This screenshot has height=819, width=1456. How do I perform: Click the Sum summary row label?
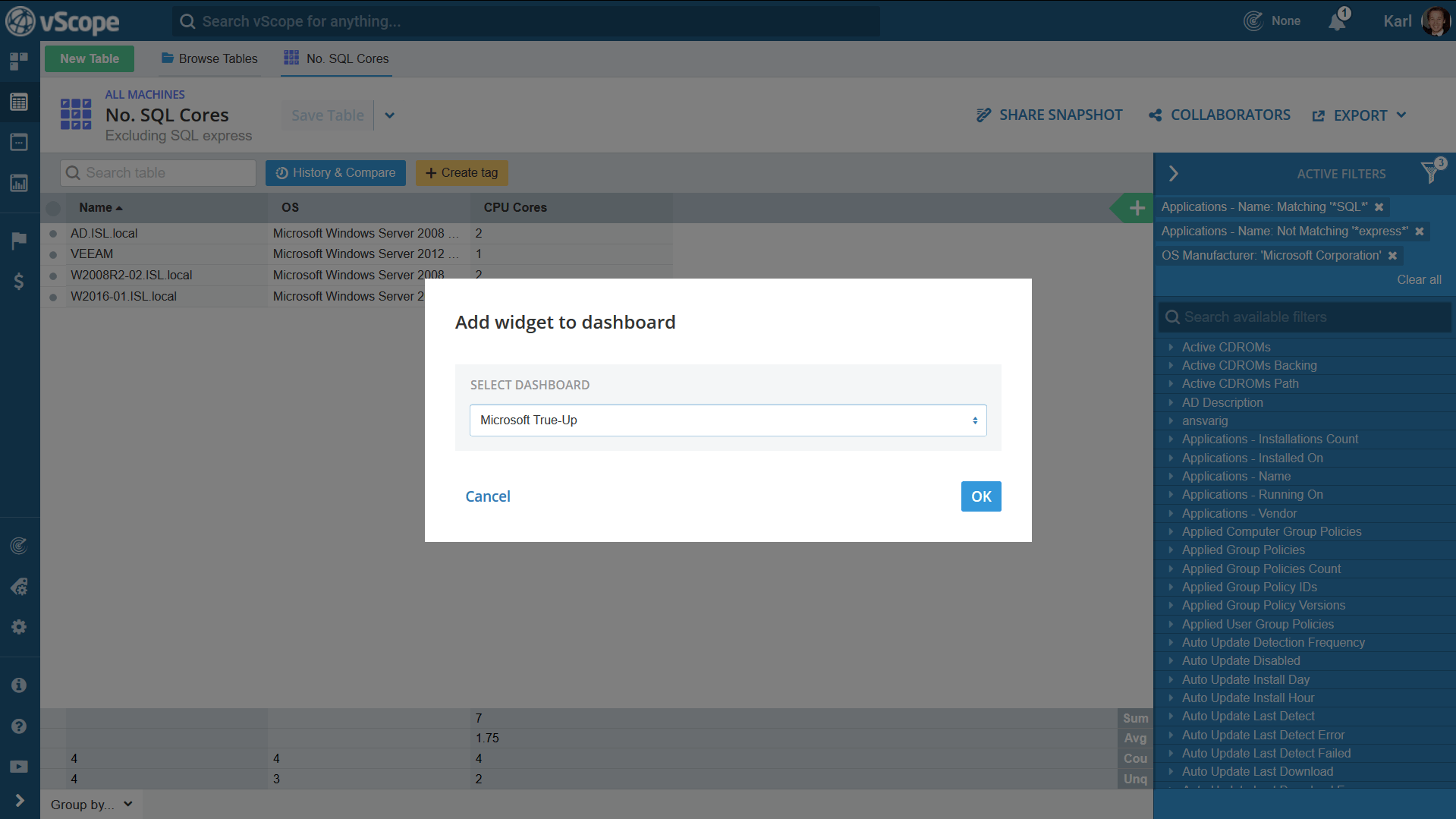click(1135, 718)
